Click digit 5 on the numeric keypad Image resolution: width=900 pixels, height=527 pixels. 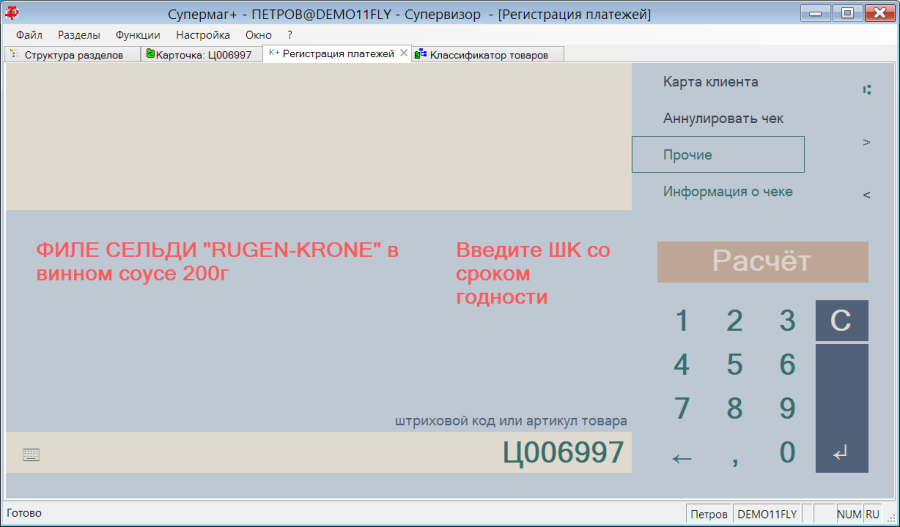pyautogui.click(x=735, y=365)
